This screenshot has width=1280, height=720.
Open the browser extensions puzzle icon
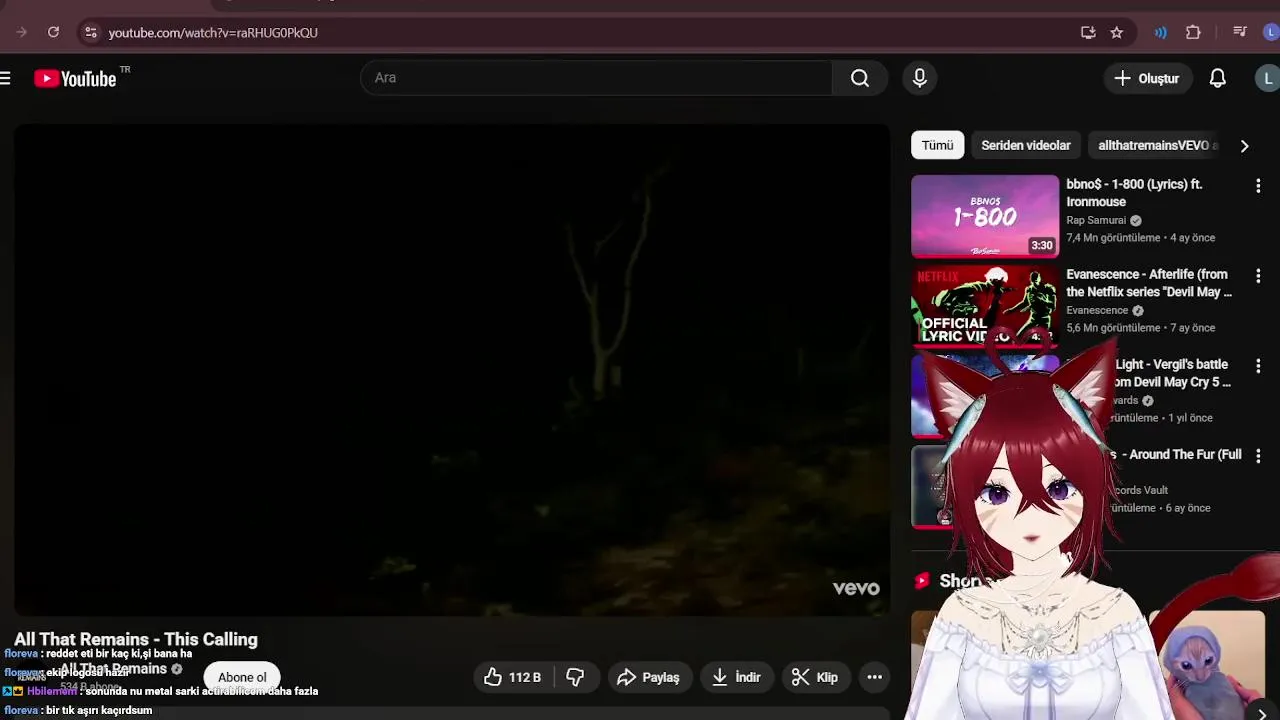coord(1193,32)
